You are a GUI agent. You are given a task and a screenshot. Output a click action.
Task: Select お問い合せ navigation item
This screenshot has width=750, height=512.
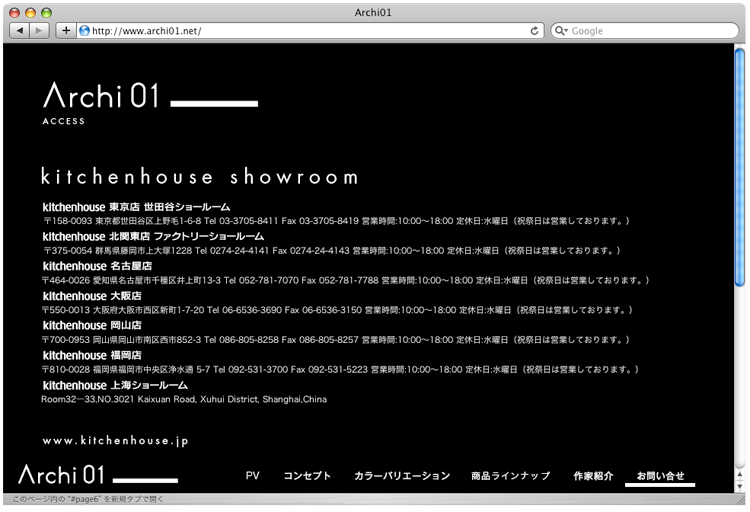pyautogui.click(x=660, y=476)
